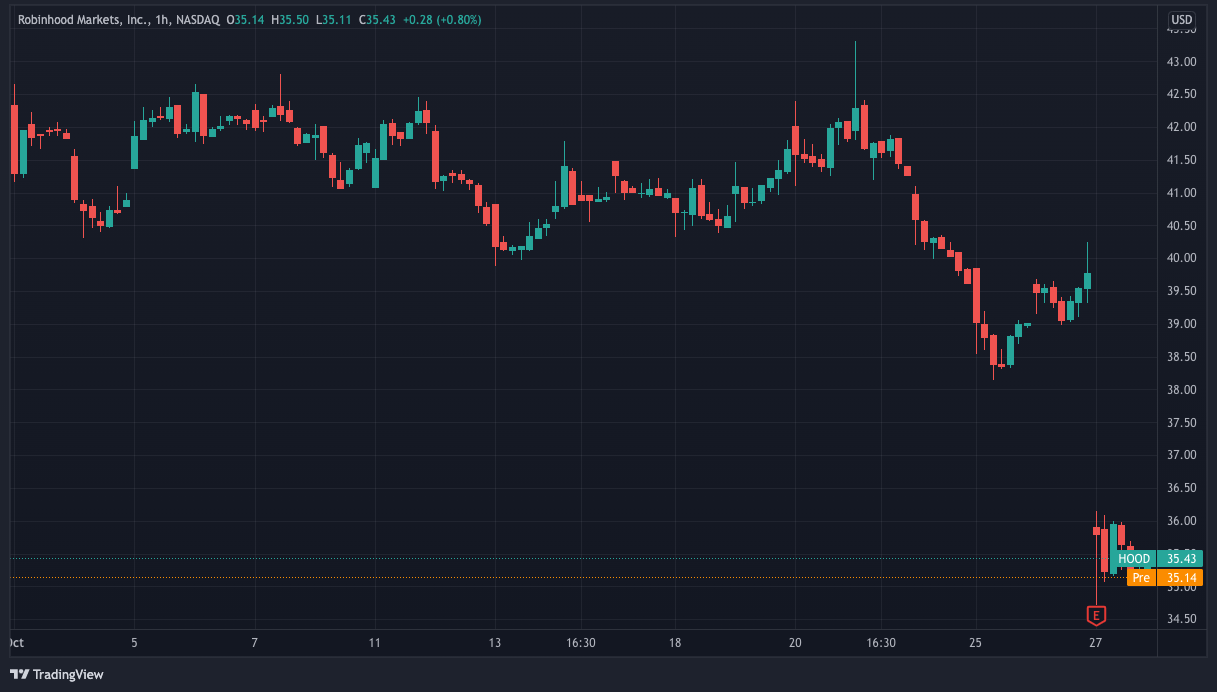The width and height of the screenshot is (1217, 692).
Task: Select the low value L35.11
Action: pos(332,19)
